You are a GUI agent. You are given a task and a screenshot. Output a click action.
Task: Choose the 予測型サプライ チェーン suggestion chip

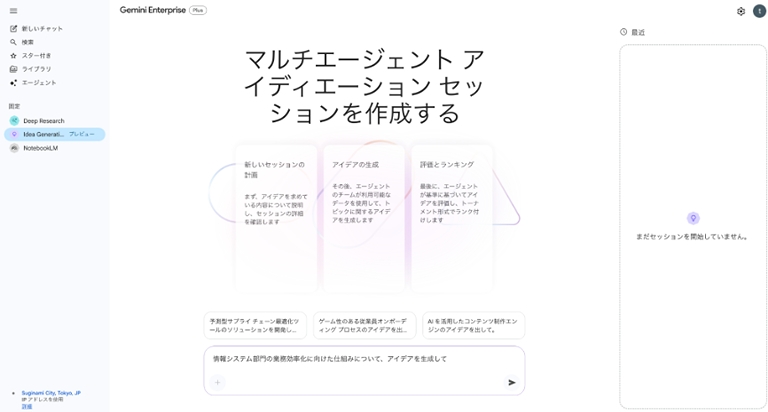255,325
